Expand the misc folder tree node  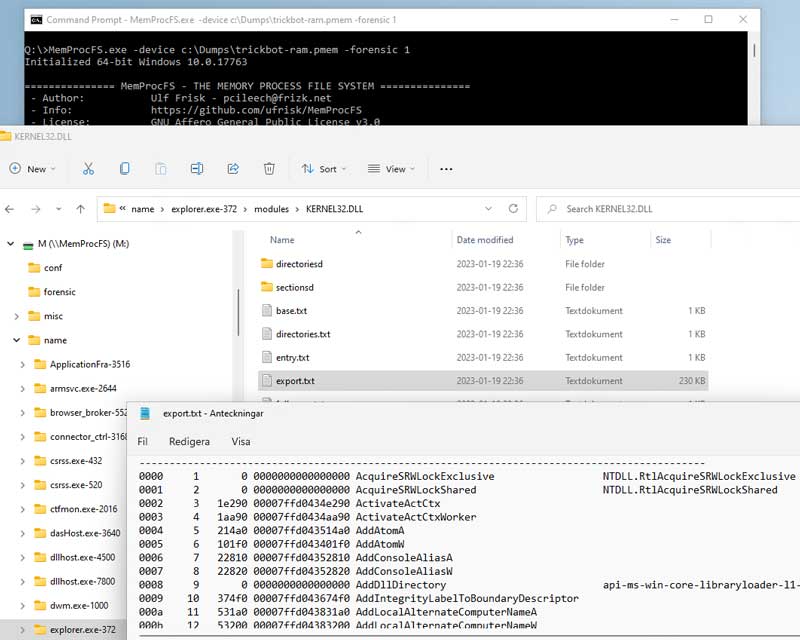[x=16, y=316]
